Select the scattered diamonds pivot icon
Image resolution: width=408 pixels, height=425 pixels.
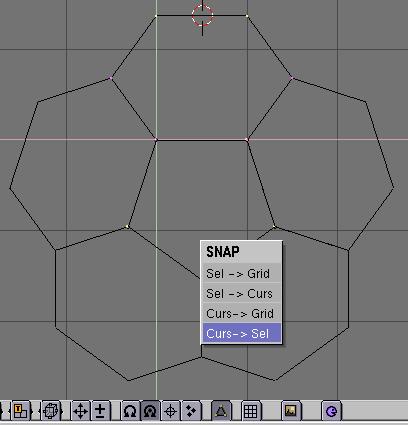tap(191, 410)
